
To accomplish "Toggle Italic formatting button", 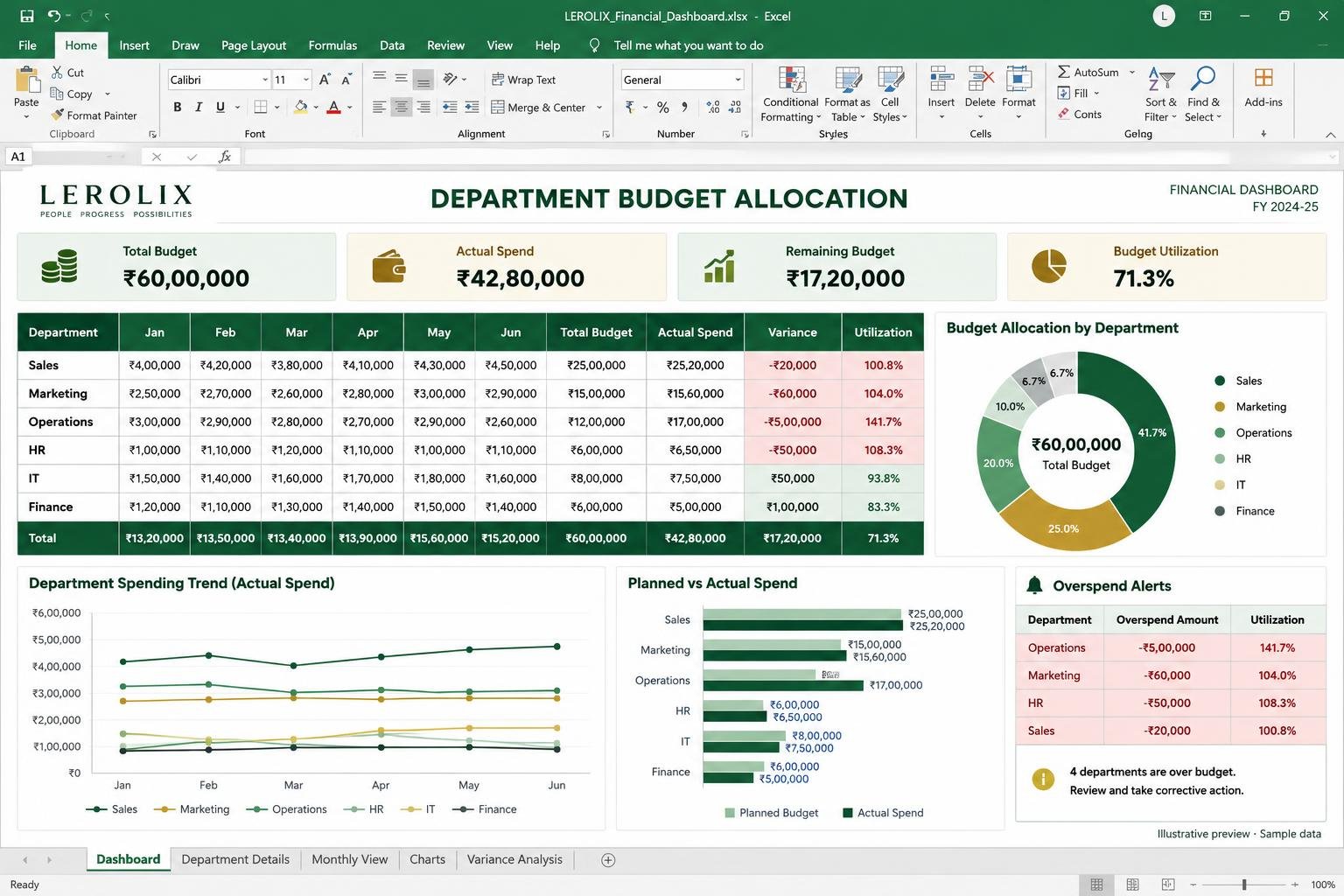I will (199, 107).
